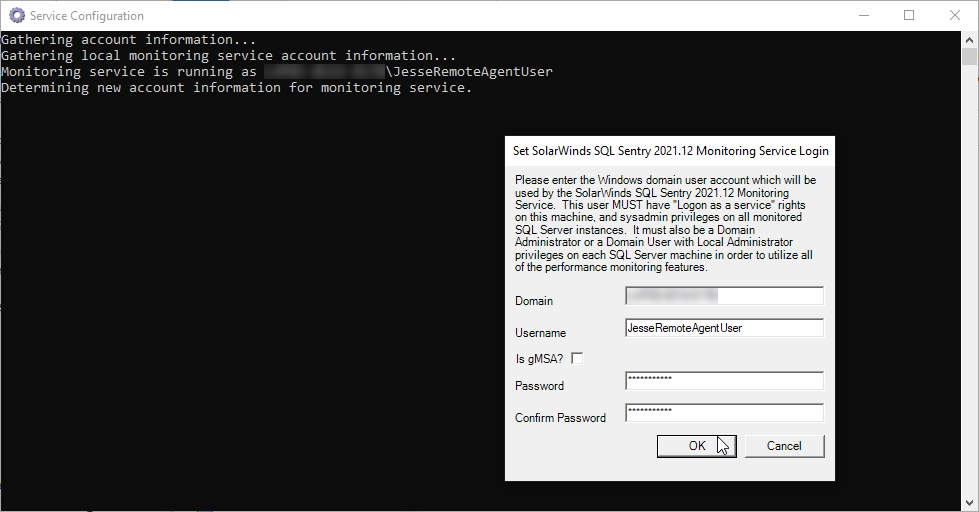The height and width of the screenshot is (512, 979).
Task: Enable the Is gMSA checkbox
Action: [x=577, y=358]
